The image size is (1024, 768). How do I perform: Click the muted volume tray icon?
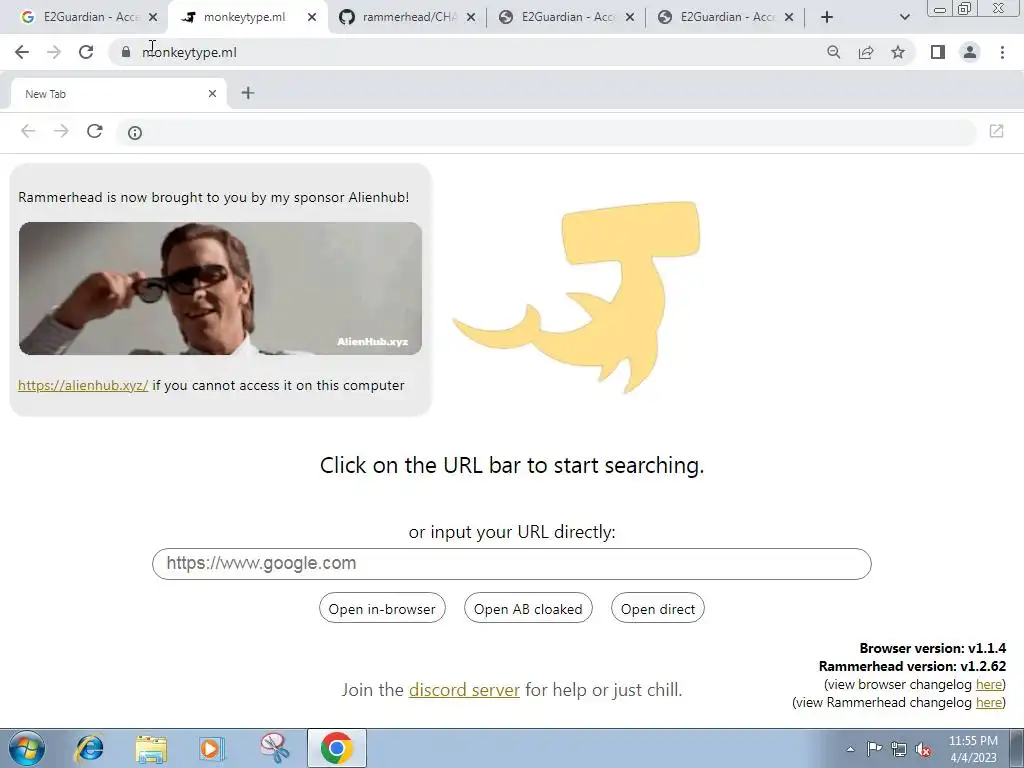click(x=923, y=749)
